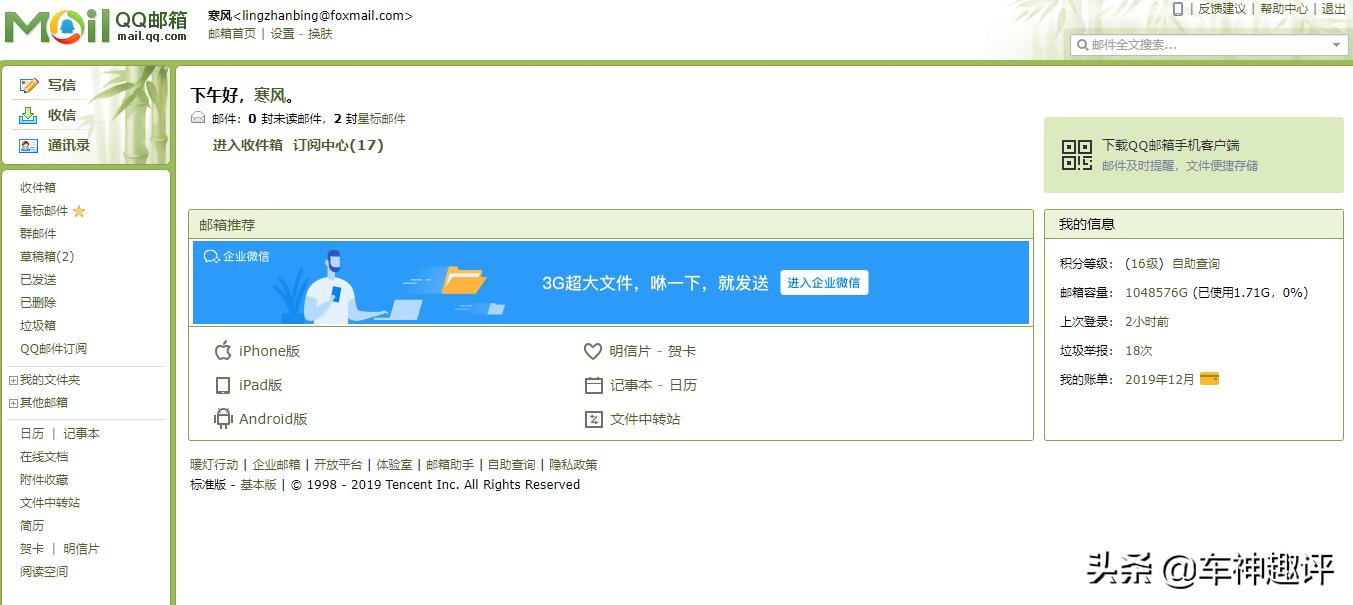Viewport: 1353px width, 605px height.
Task: Expand the 其他邮箱 section
Action: click(11, 402)
